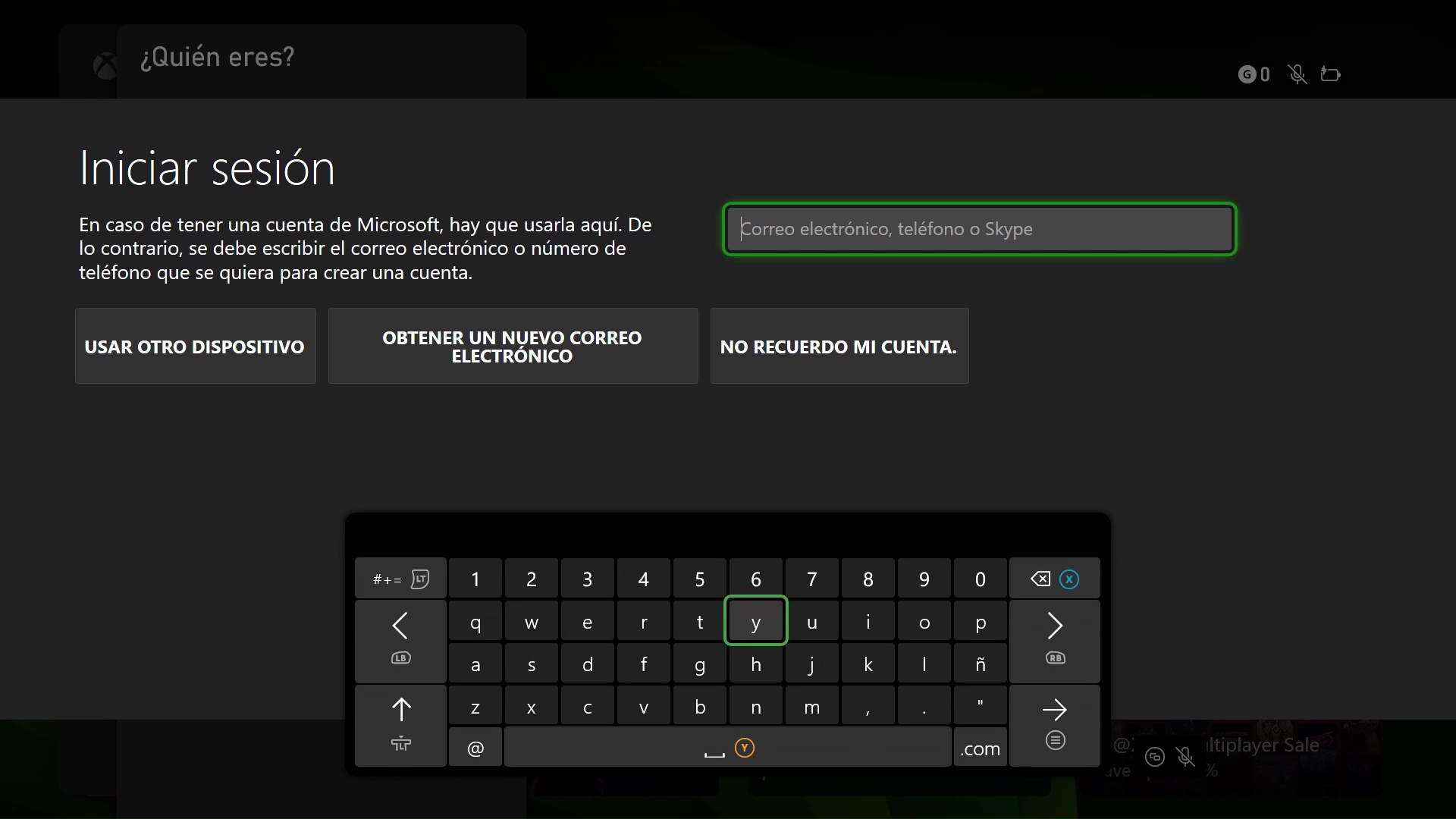The width and height of the screenshot is (1456, 819).
Task: Click the Gamerscore G icon
Action: coord(1247,74)
